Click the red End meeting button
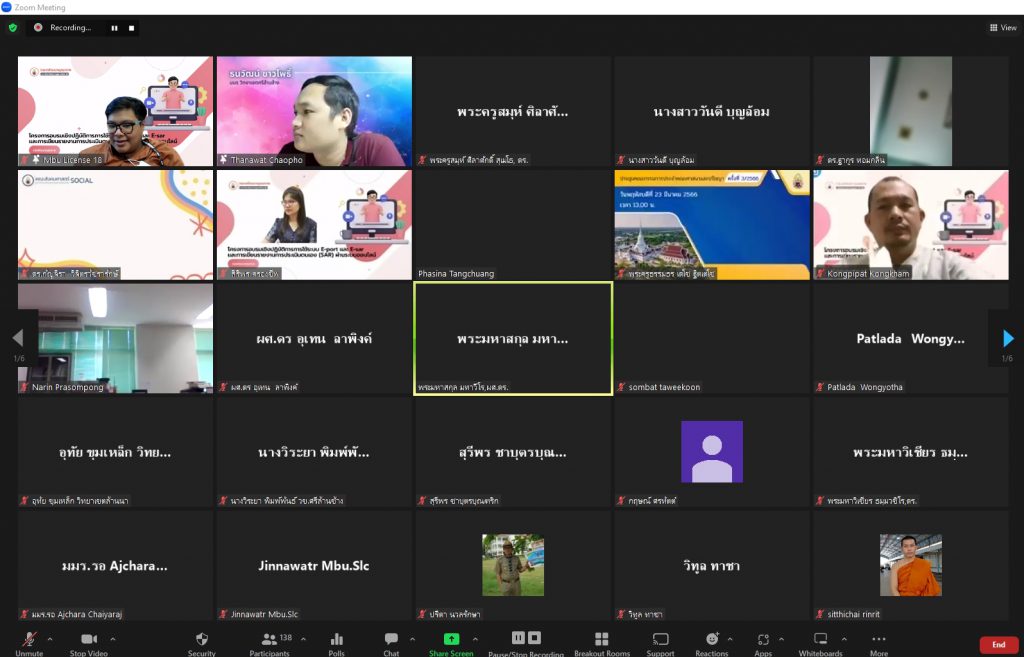Viewport: 1024px width, 657px height. coord(998,644)
